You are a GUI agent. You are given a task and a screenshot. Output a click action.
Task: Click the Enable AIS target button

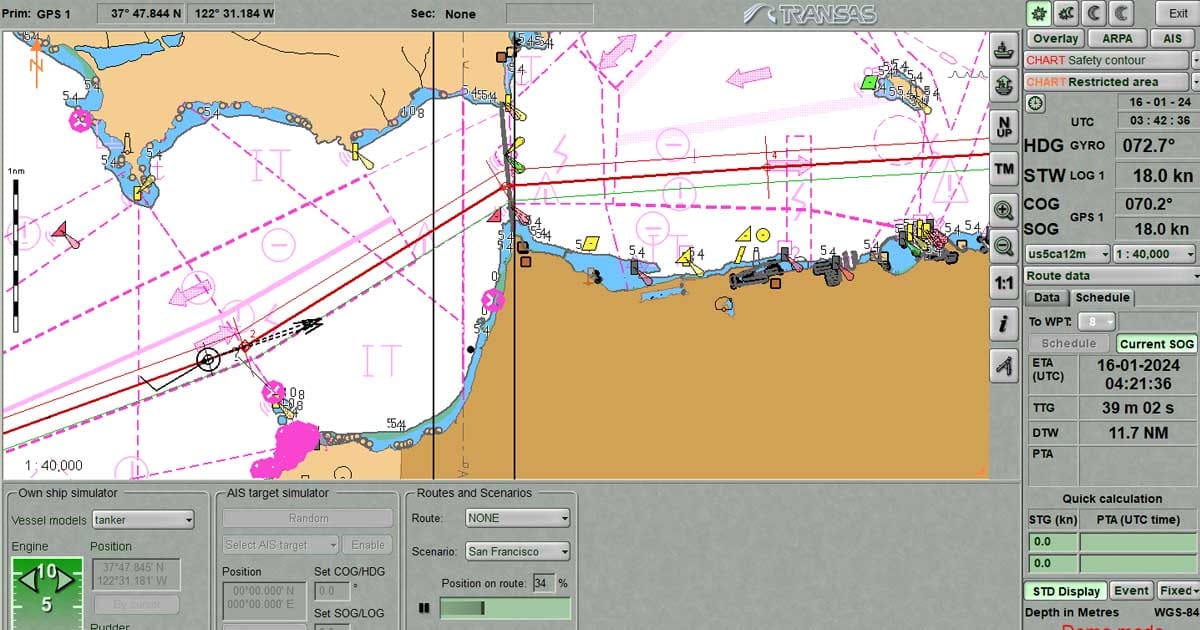point(367,545)
